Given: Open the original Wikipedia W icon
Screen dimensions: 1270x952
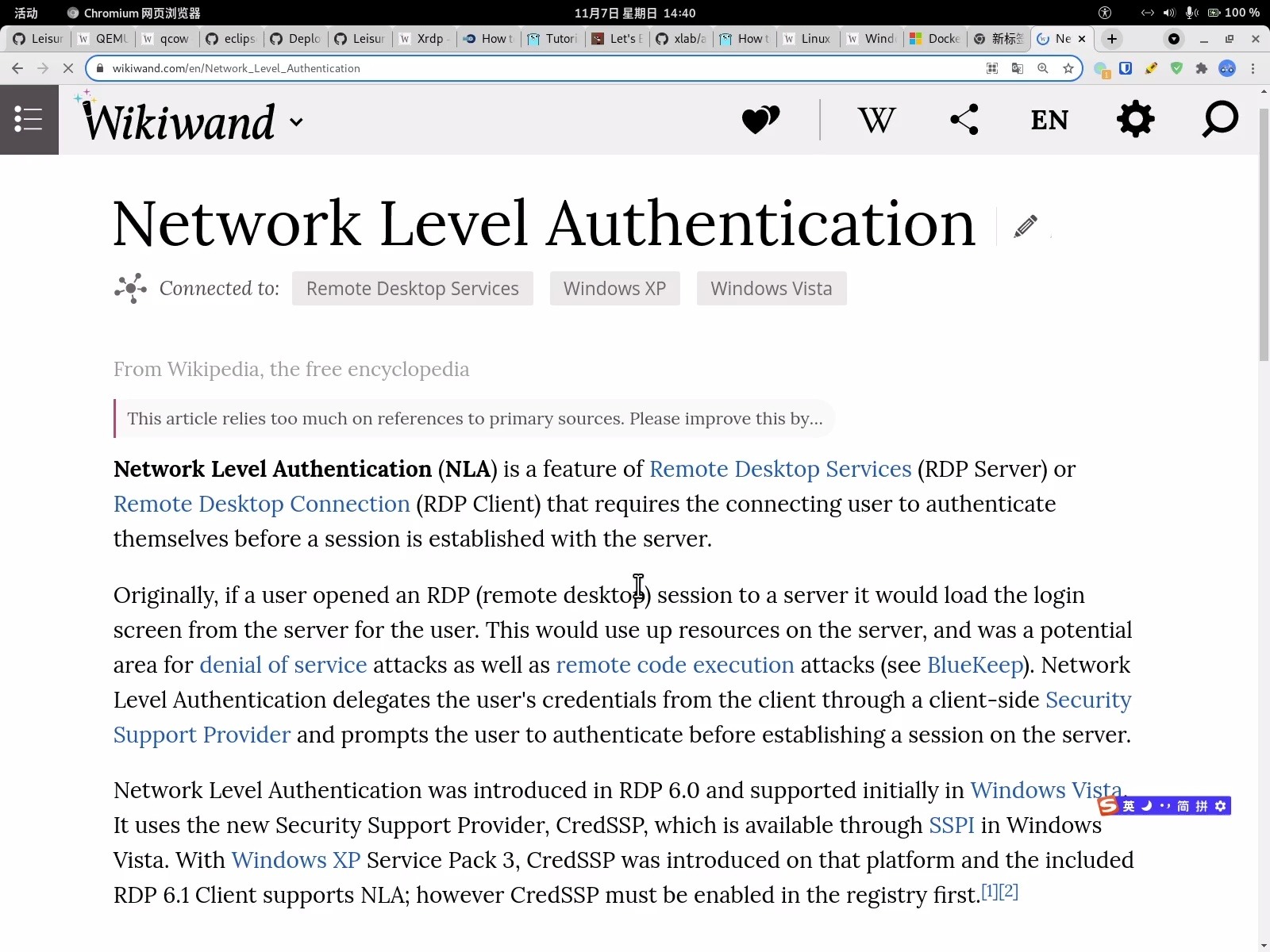Looking at the screenshot, I should click(x=876, y=121).
